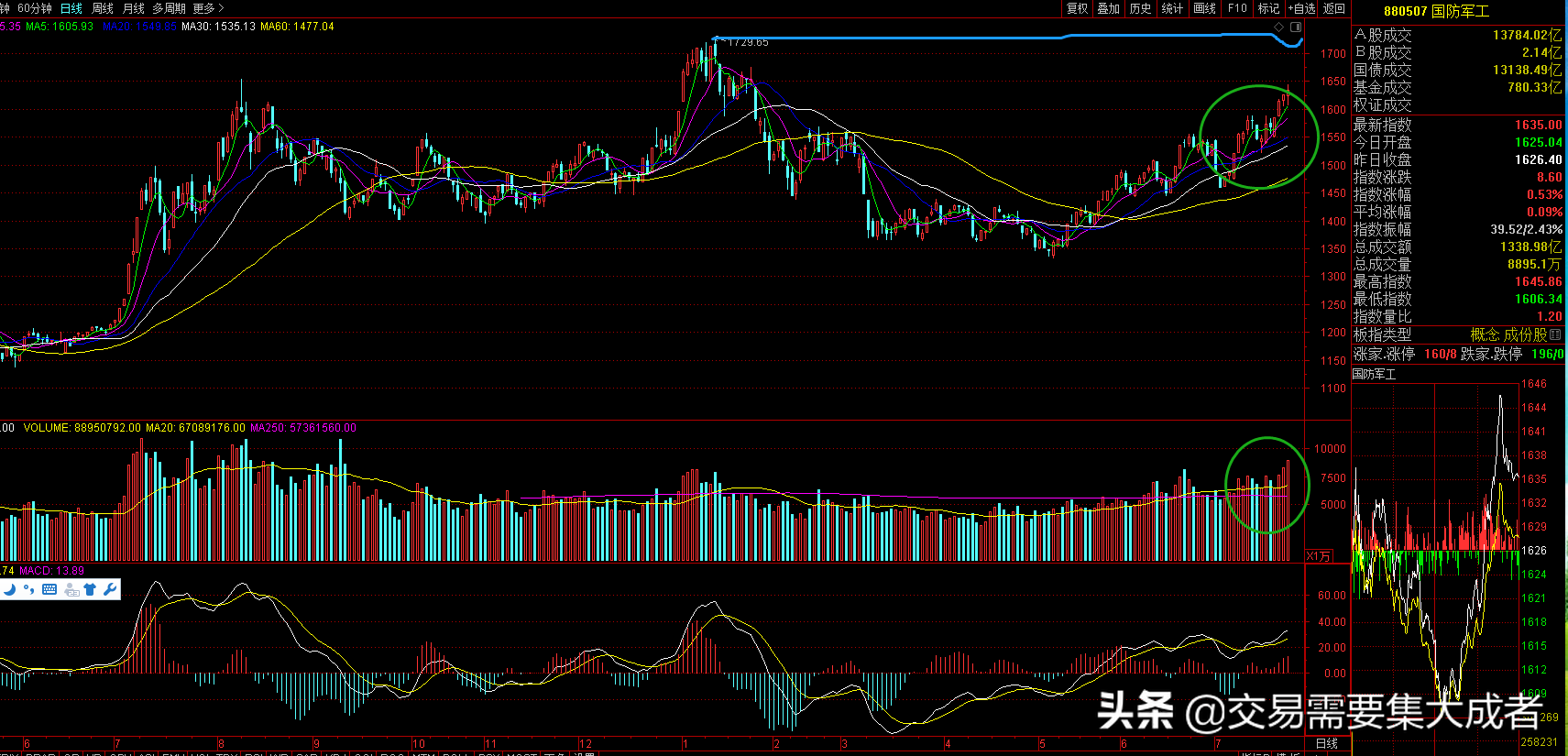Click the MA250: 57361560.00 volume label
Image resolution: width=1568 pixels, height=756 pixels.
point(303,428)
